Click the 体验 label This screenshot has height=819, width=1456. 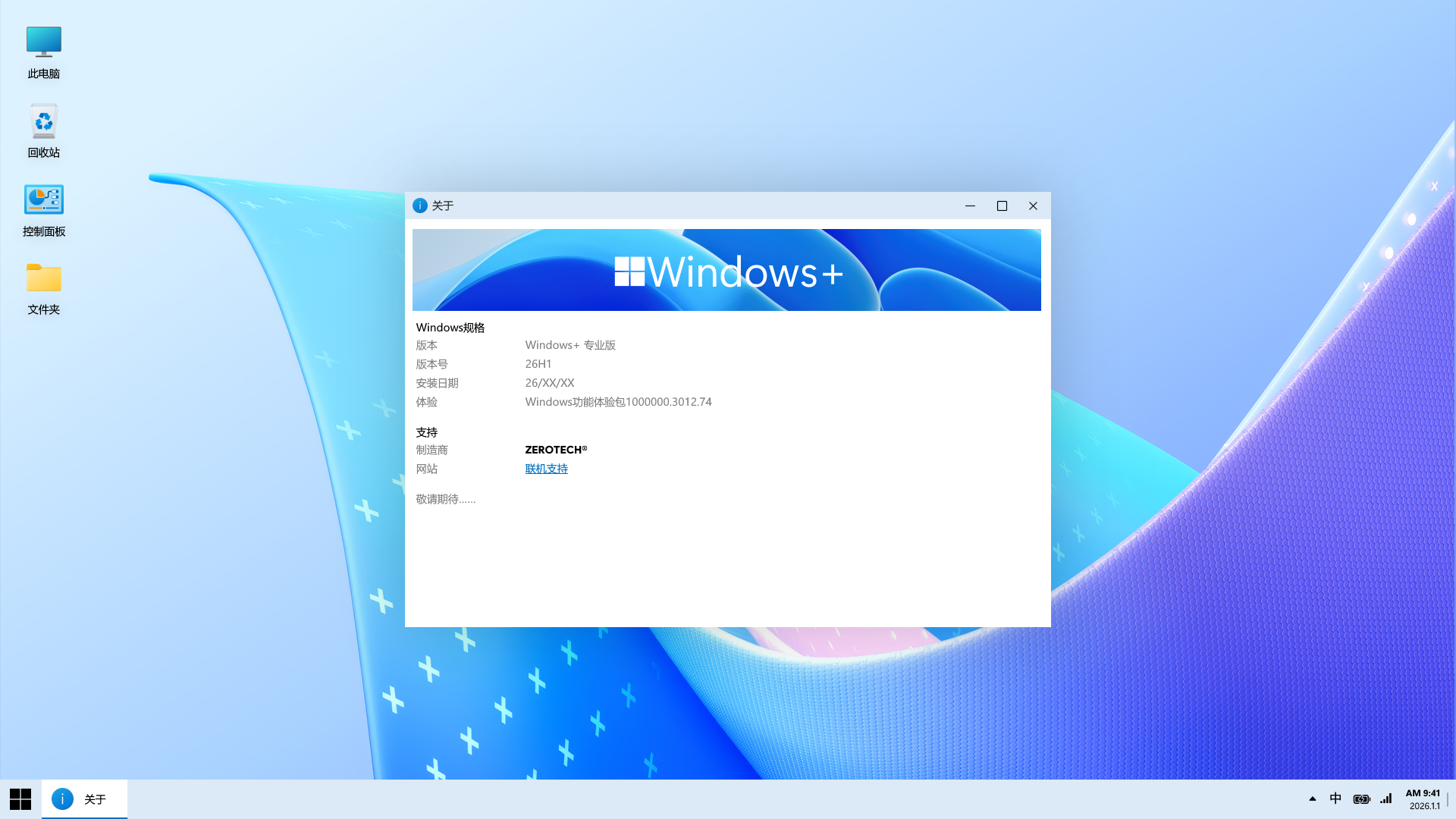(426, 402)
